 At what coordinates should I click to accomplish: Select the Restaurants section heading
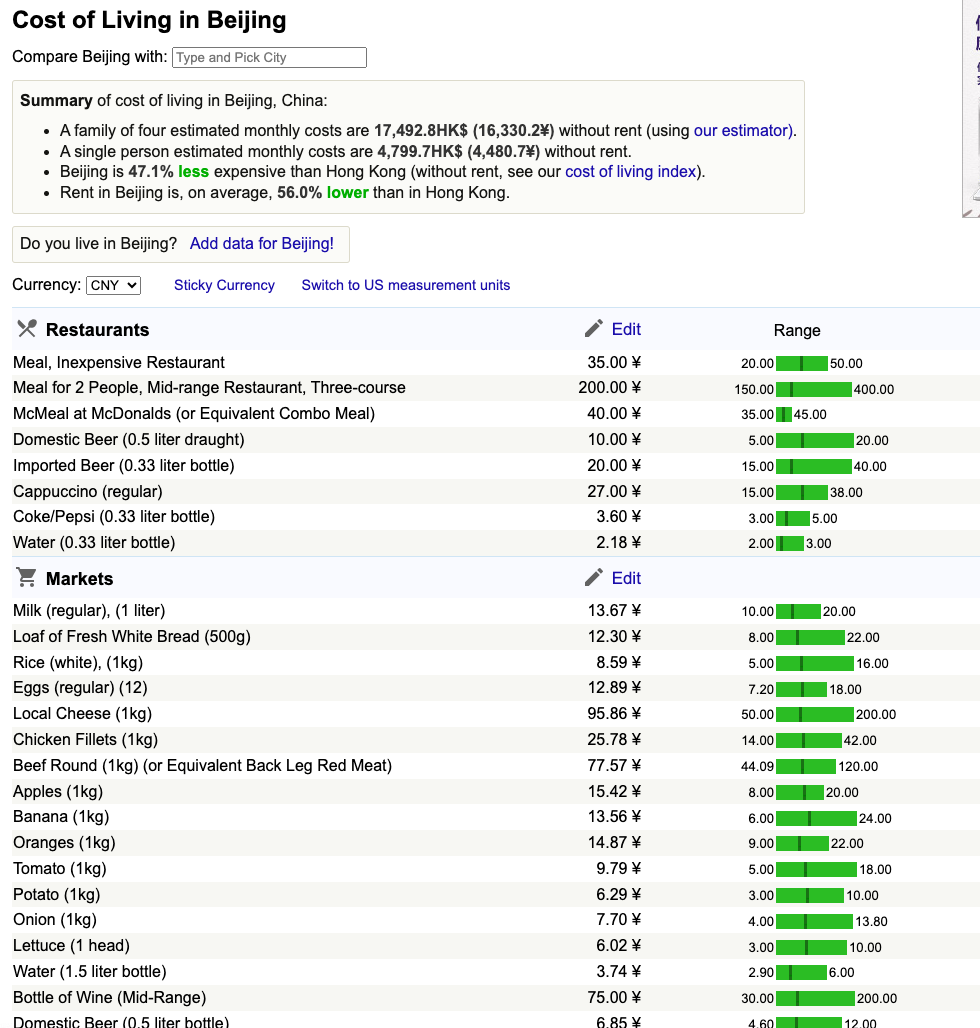[97, 330]
